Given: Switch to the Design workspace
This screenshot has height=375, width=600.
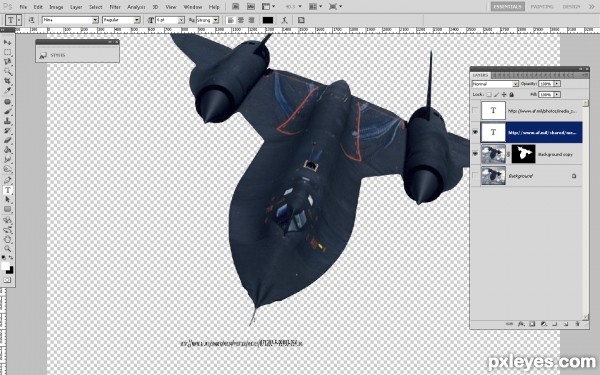Looking at the screenshot, I should pos(571,7).
